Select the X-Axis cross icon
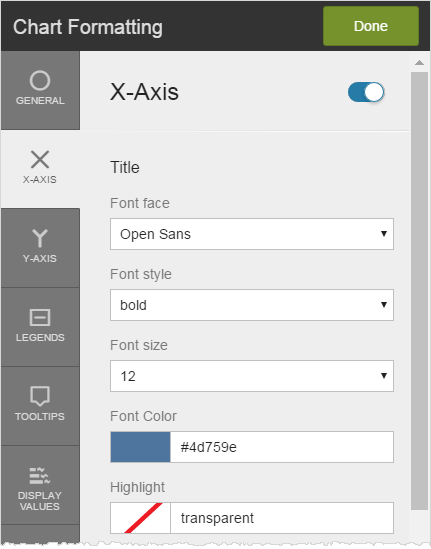Viewport: 431px width, 549px height. coord(40,160)
